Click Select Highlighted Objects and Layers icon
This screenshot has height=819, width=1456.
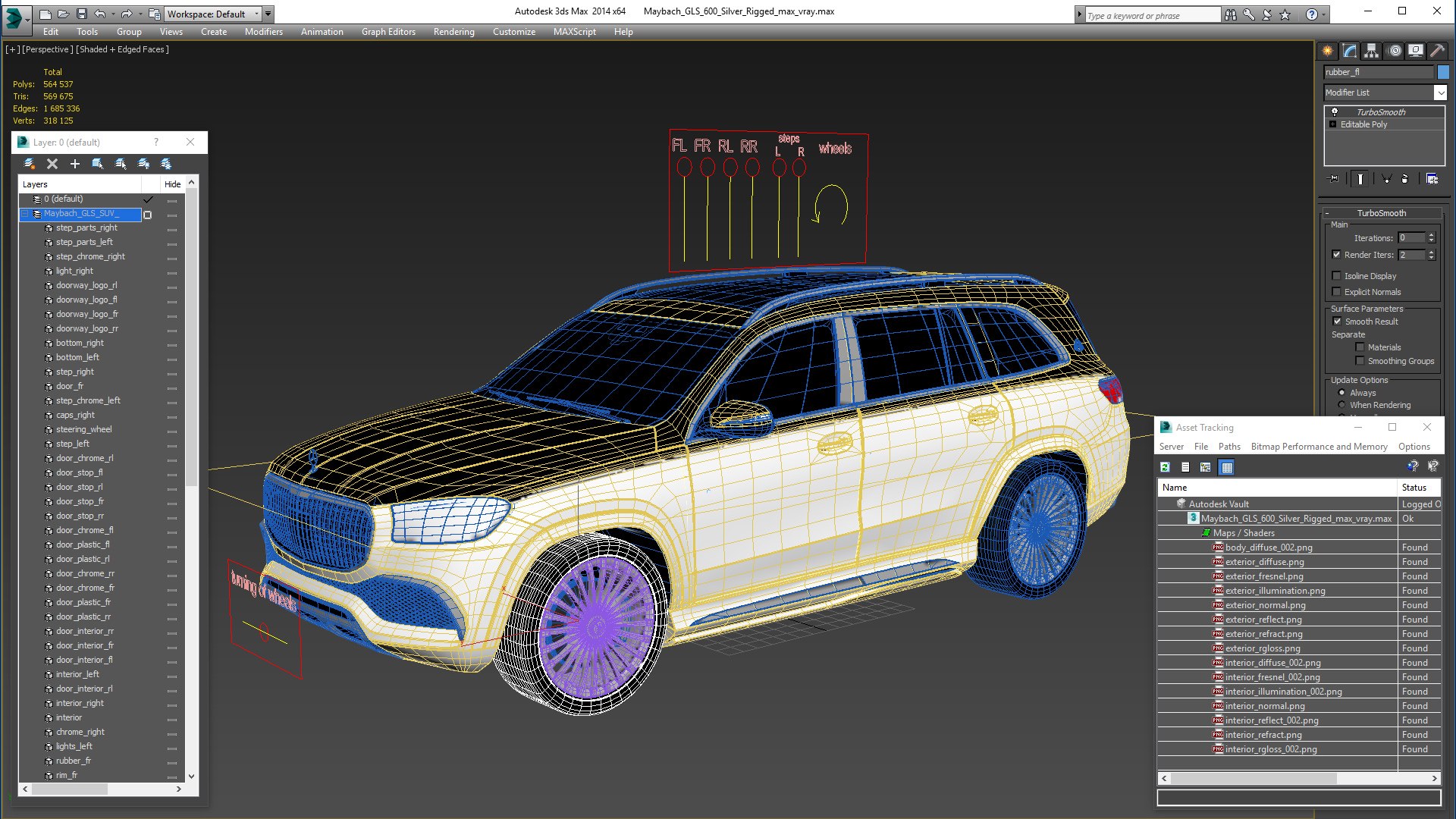(x=98, y=164)
